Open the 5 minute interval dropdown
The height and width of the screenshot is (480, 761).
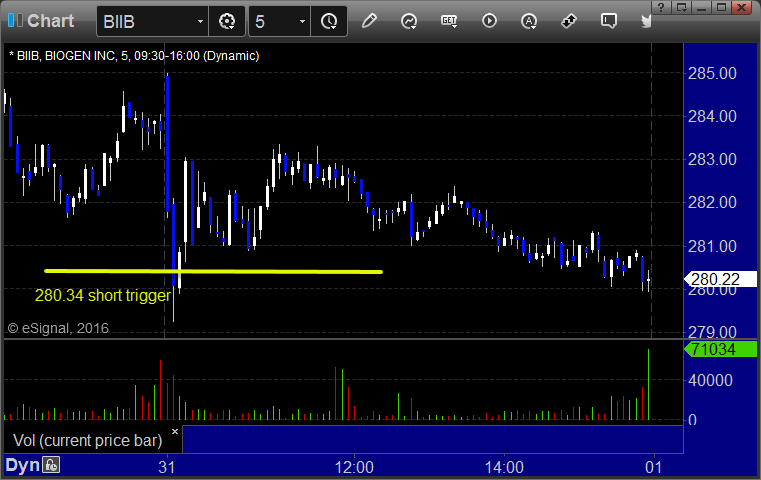302,21
